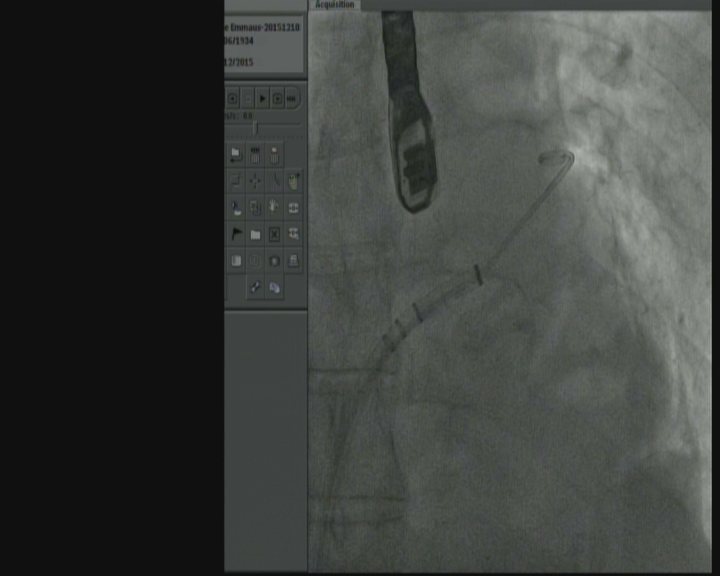
Task: Click the crosshair tool icon
Action: 255,181
